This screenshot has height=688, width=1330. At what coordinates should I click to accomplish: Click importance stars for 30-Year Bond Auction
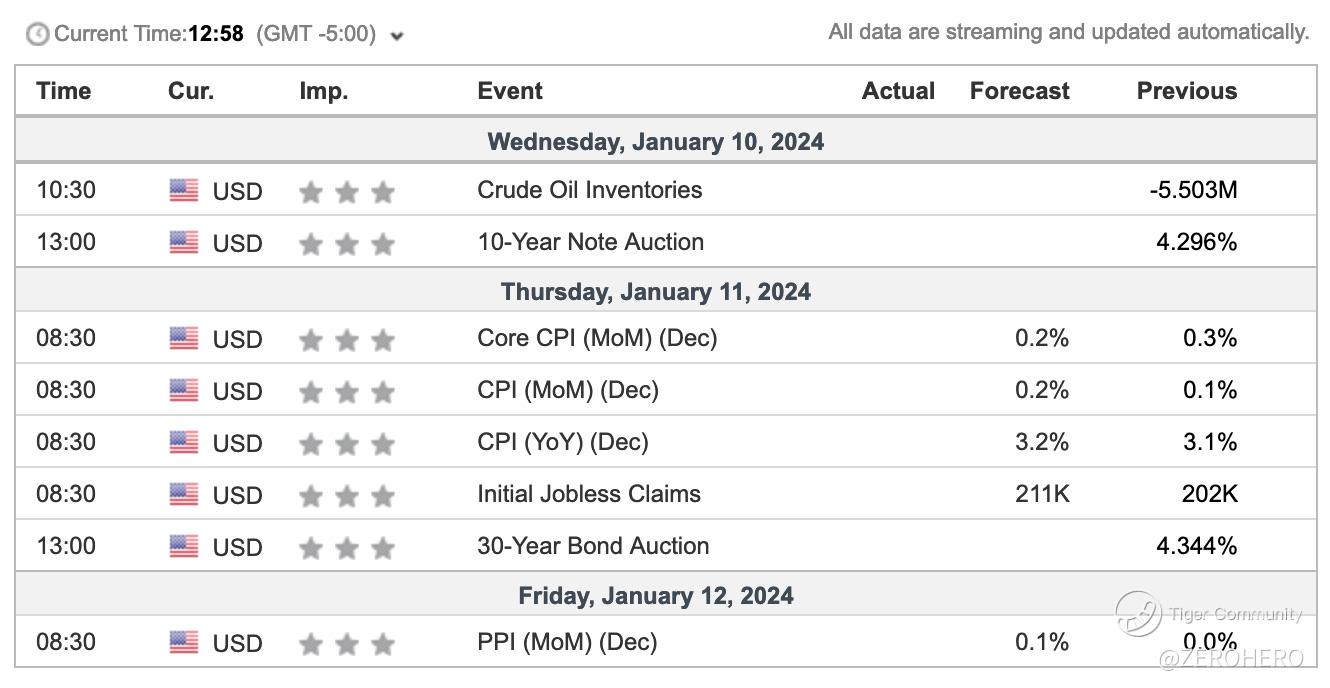(x=346, y=547)
